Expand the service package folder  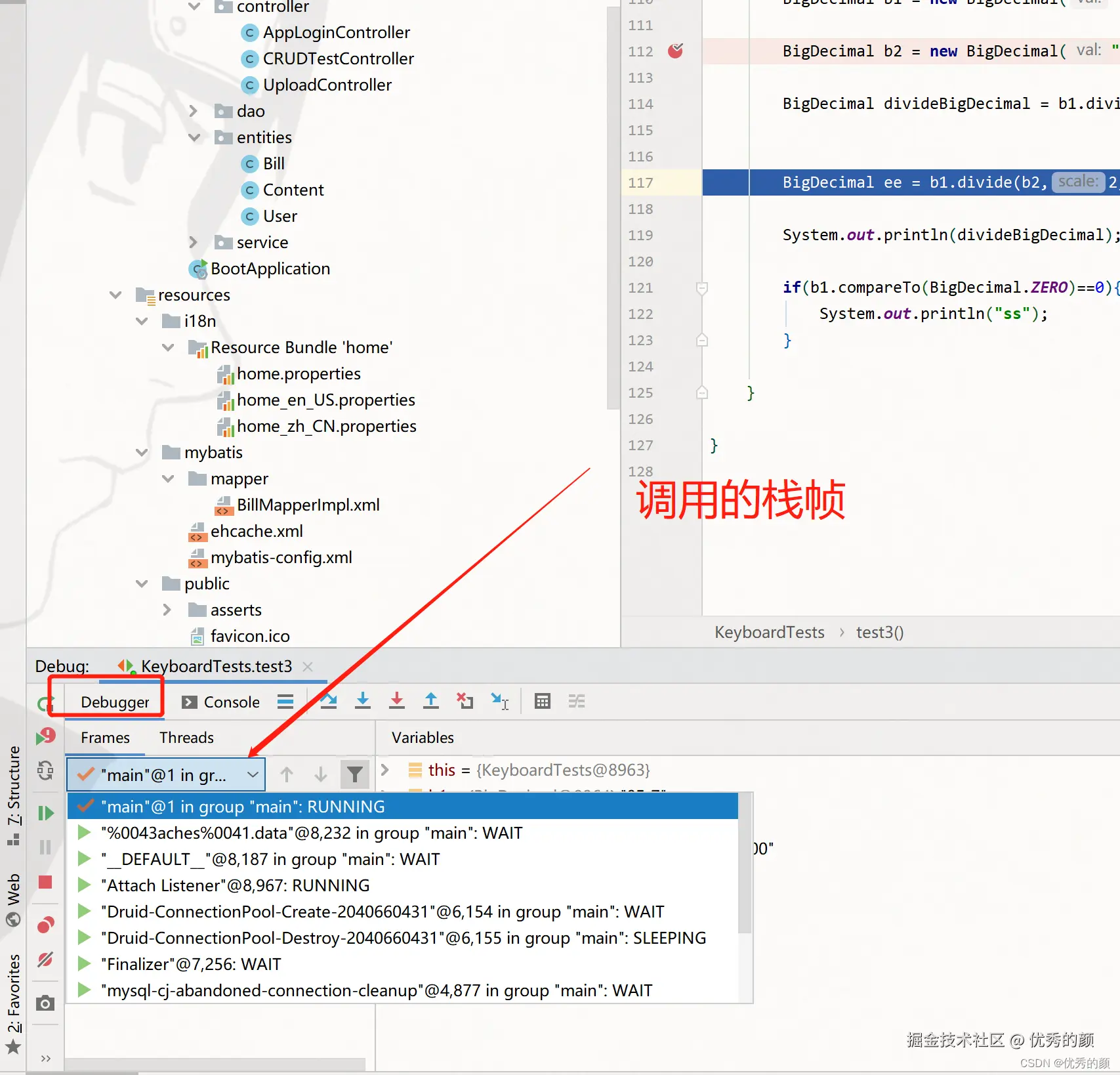pos(193,242)
